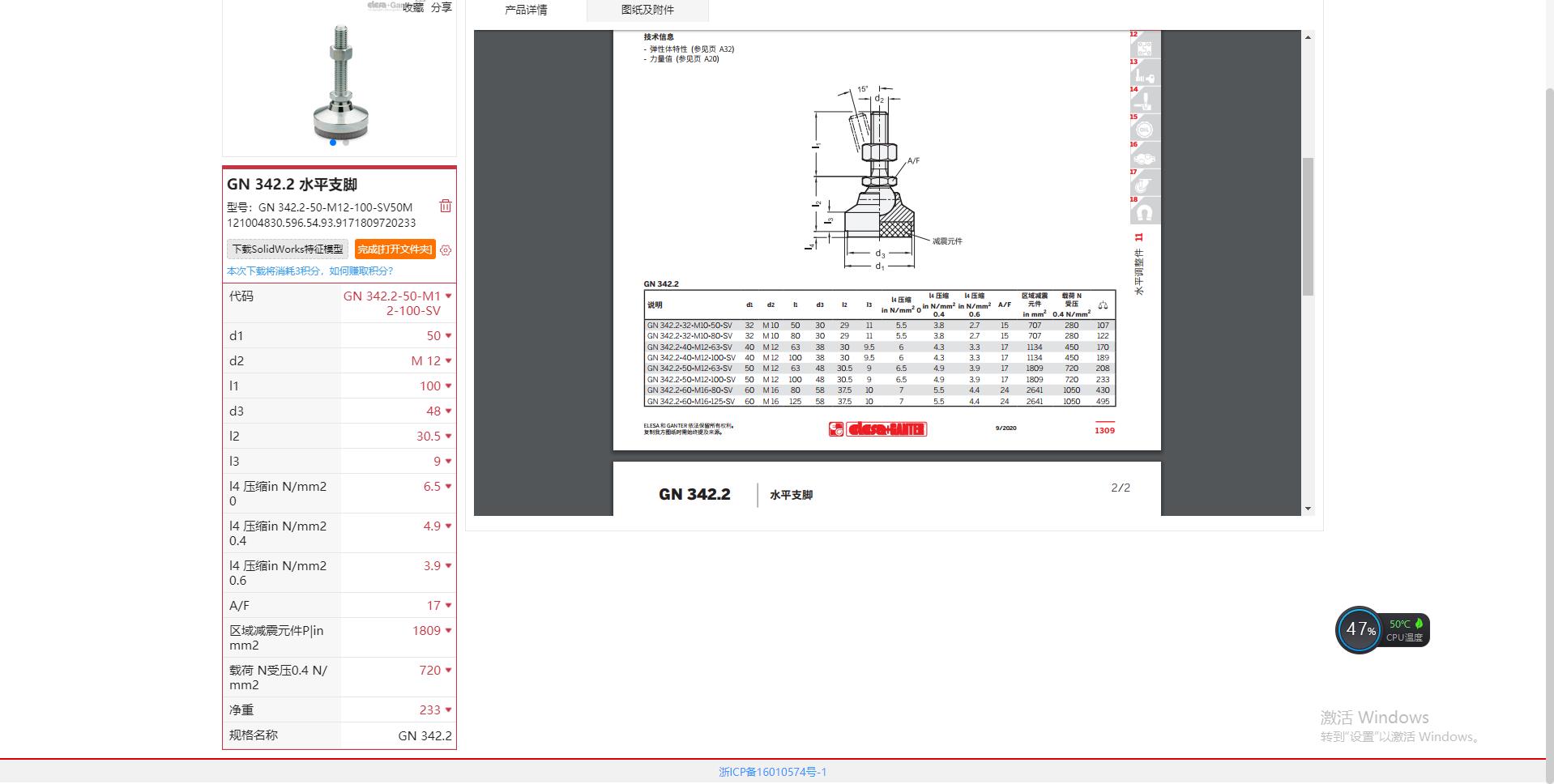Click section 18 magnet icon in PDF margin

coord(1144,212)
